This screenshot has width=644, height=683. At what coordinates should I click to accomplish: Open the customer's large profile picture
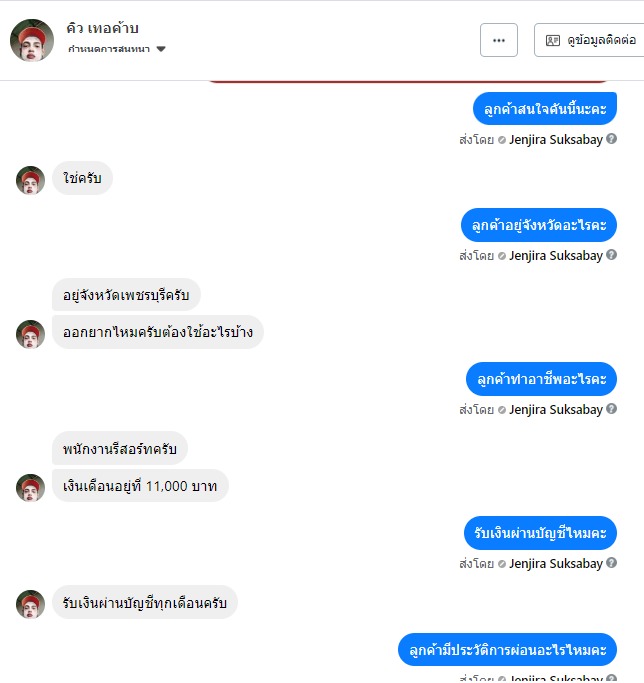[x=32, y=40]
